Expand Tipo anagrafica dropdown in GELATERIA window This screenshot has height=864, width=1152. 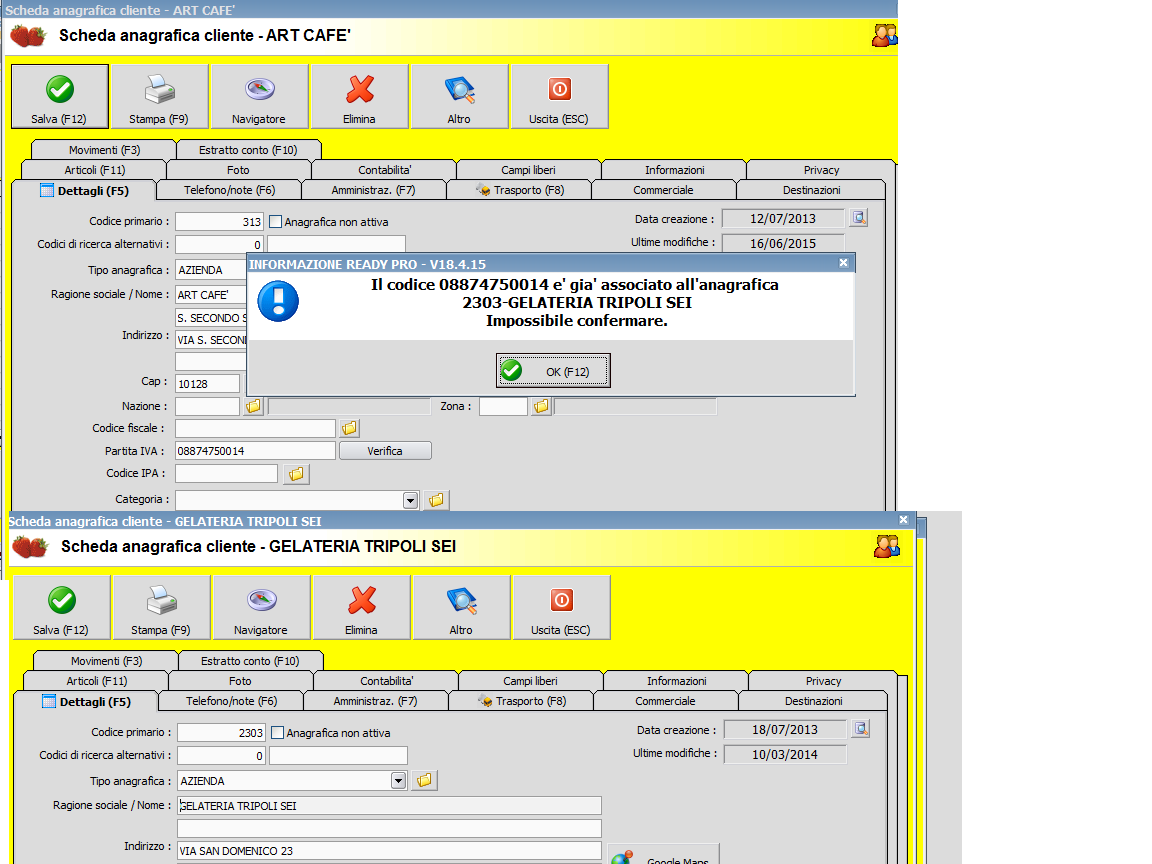[398, 780]
